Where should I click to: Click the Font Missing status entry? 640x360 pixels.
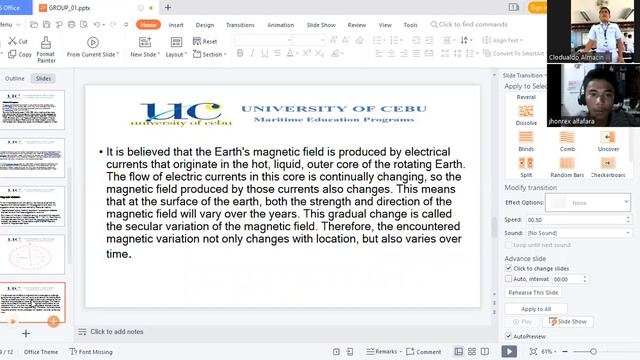[91, 351]
